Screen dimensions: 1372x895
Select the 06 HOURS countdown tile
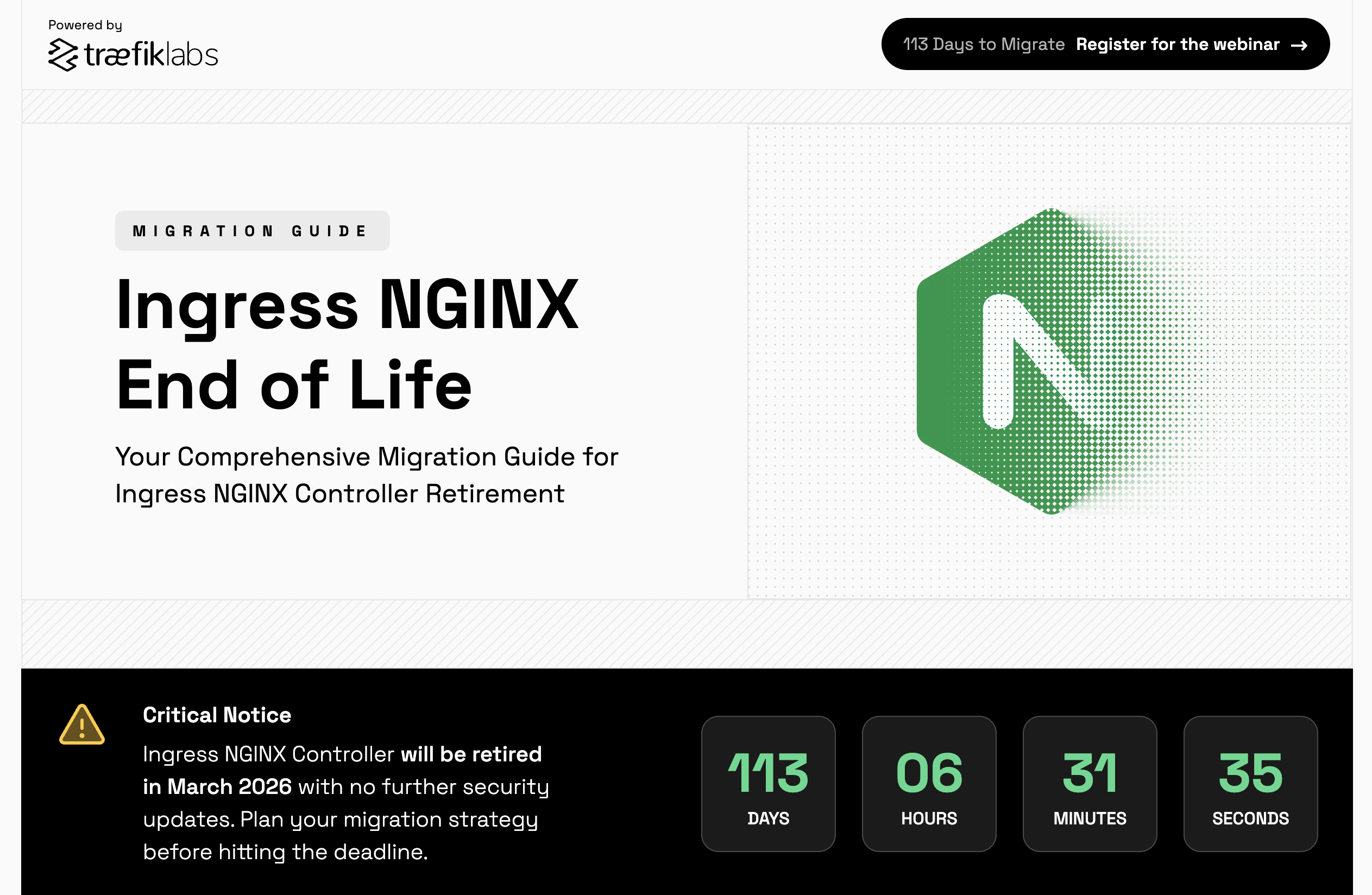929,784
